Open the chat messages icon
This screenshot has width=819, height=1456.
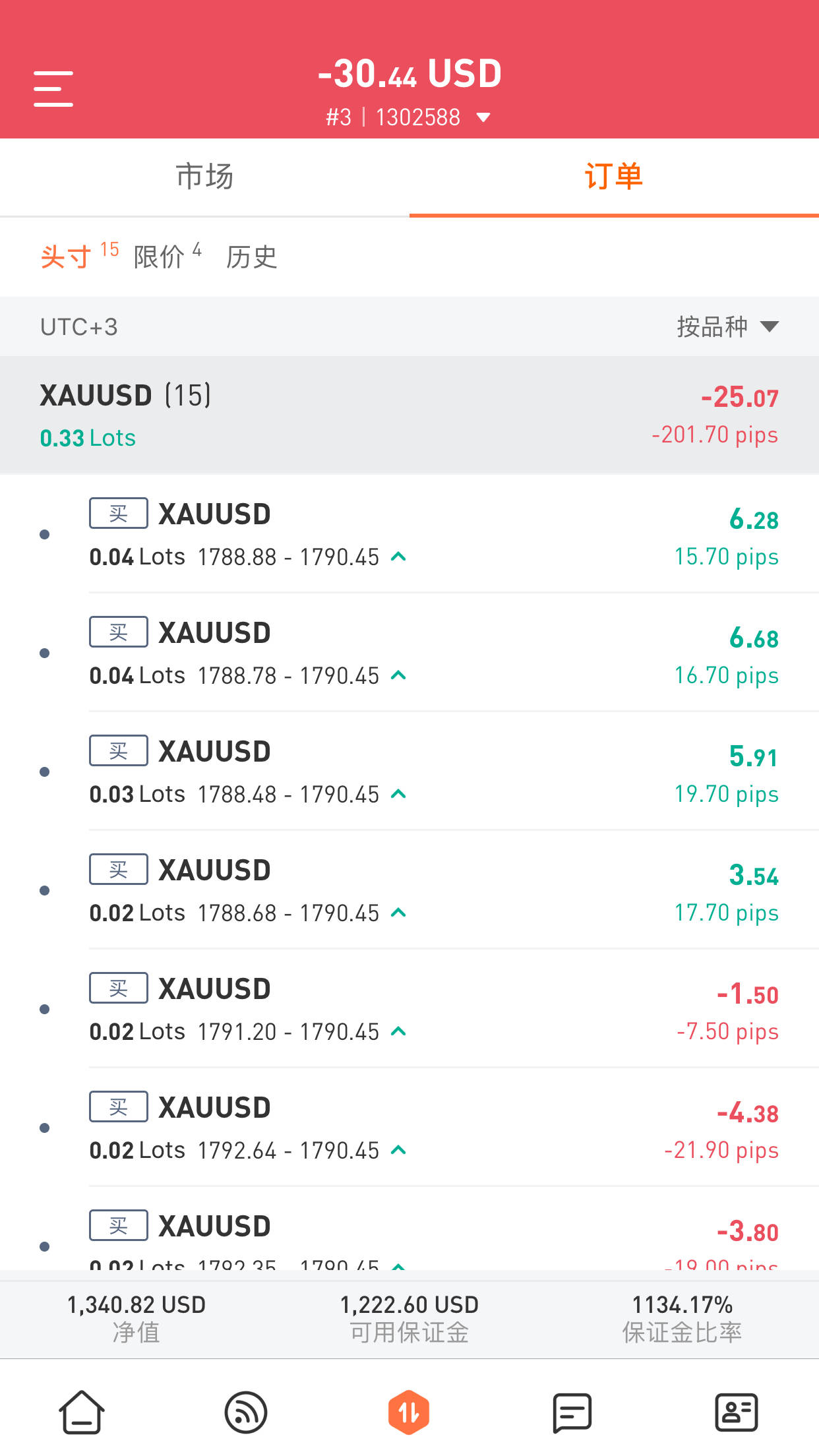click(x=572, y=1412)
